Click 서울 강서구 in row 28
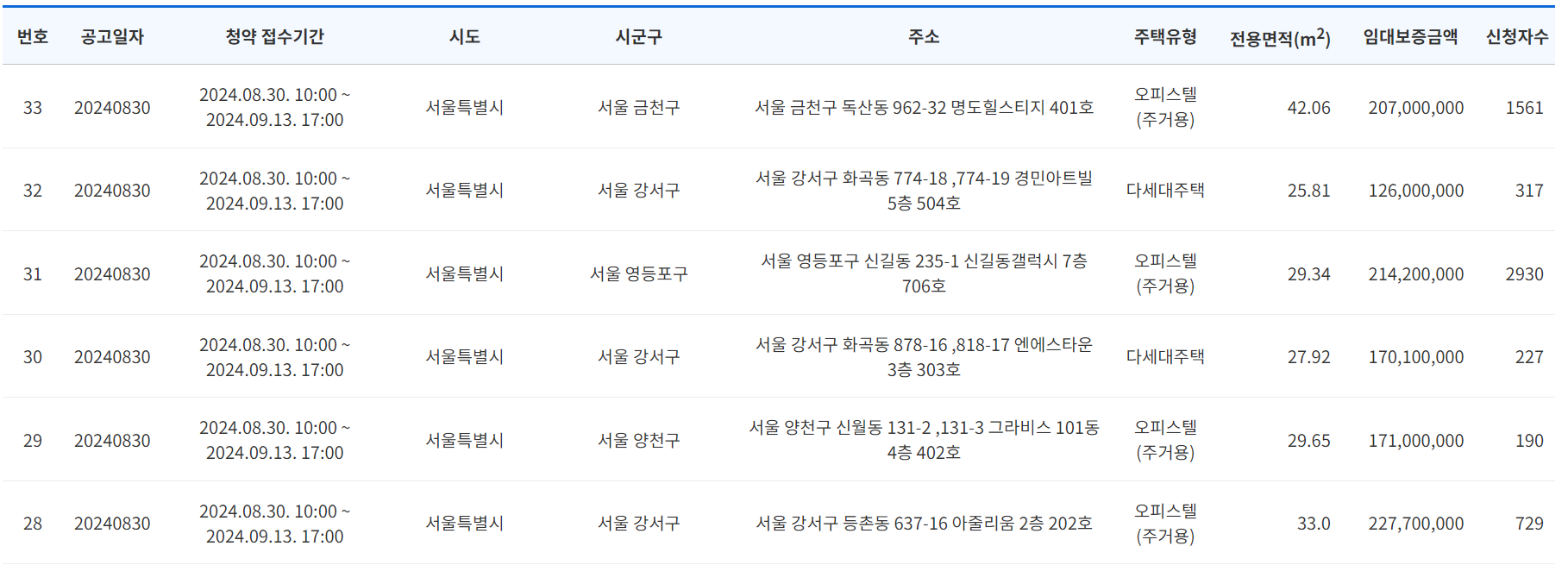 click(638, 524)
